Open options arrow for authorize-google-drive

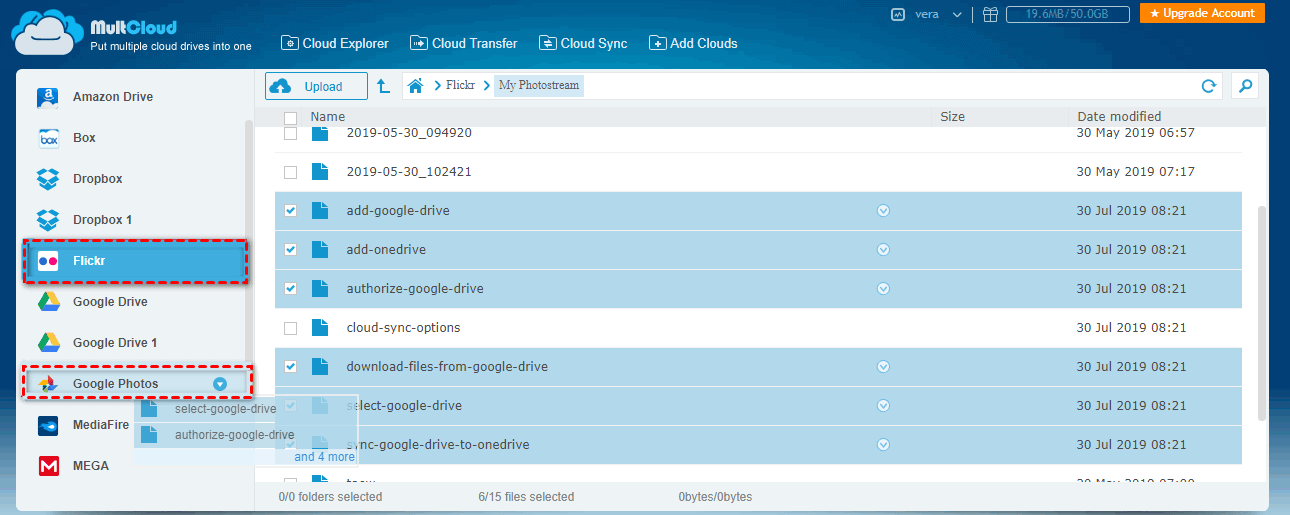883,289
